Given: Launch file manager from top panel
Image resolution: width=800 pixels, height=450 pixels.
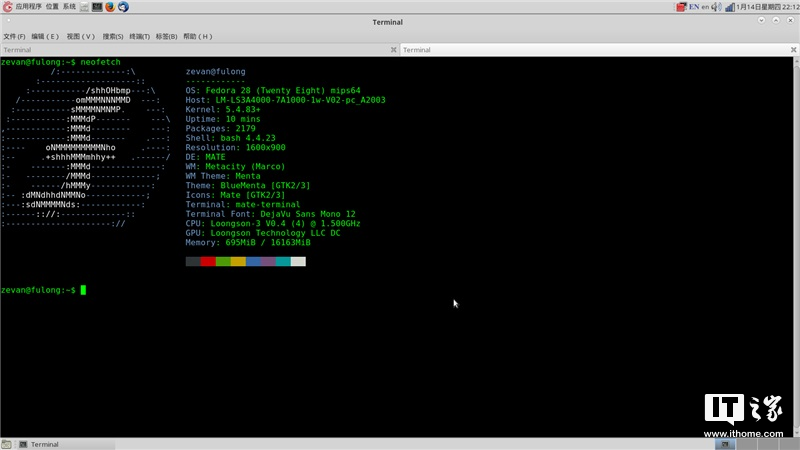Looking at the screenshot, I should [84, 7].
